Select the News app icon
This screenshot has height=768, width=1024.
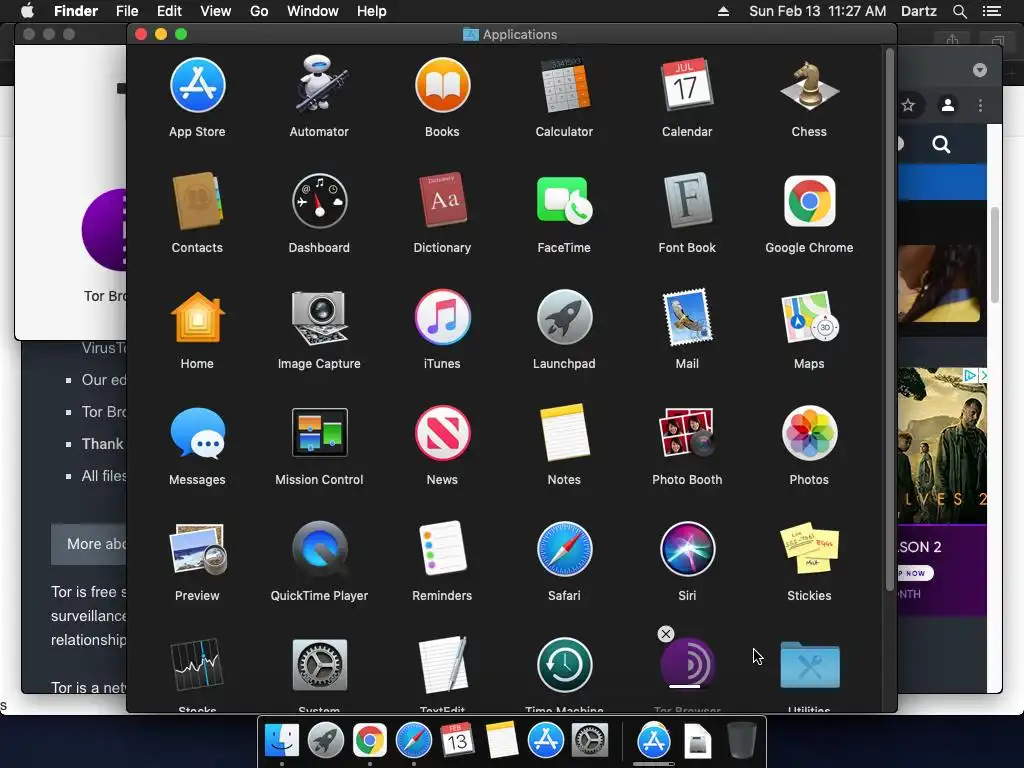442,432
